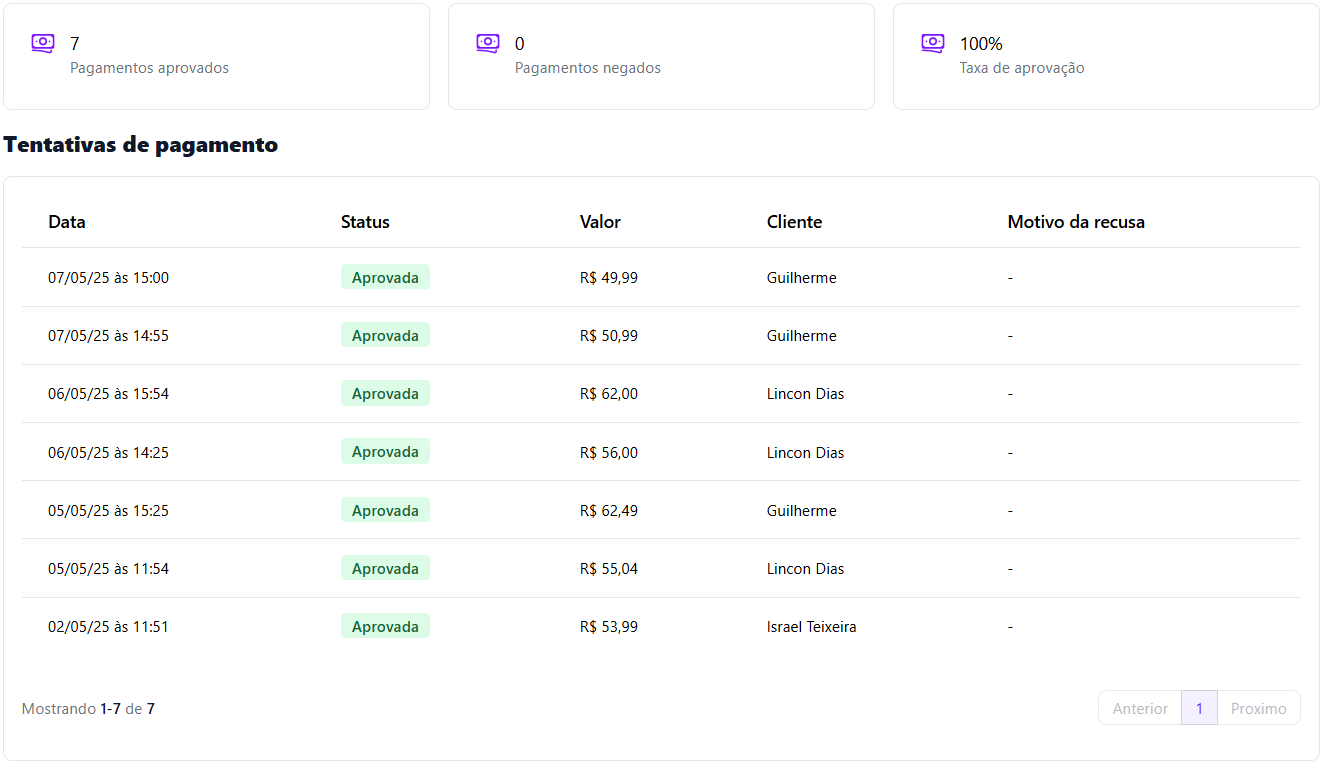Click the money icon beside Pagamentos negados

488,43
